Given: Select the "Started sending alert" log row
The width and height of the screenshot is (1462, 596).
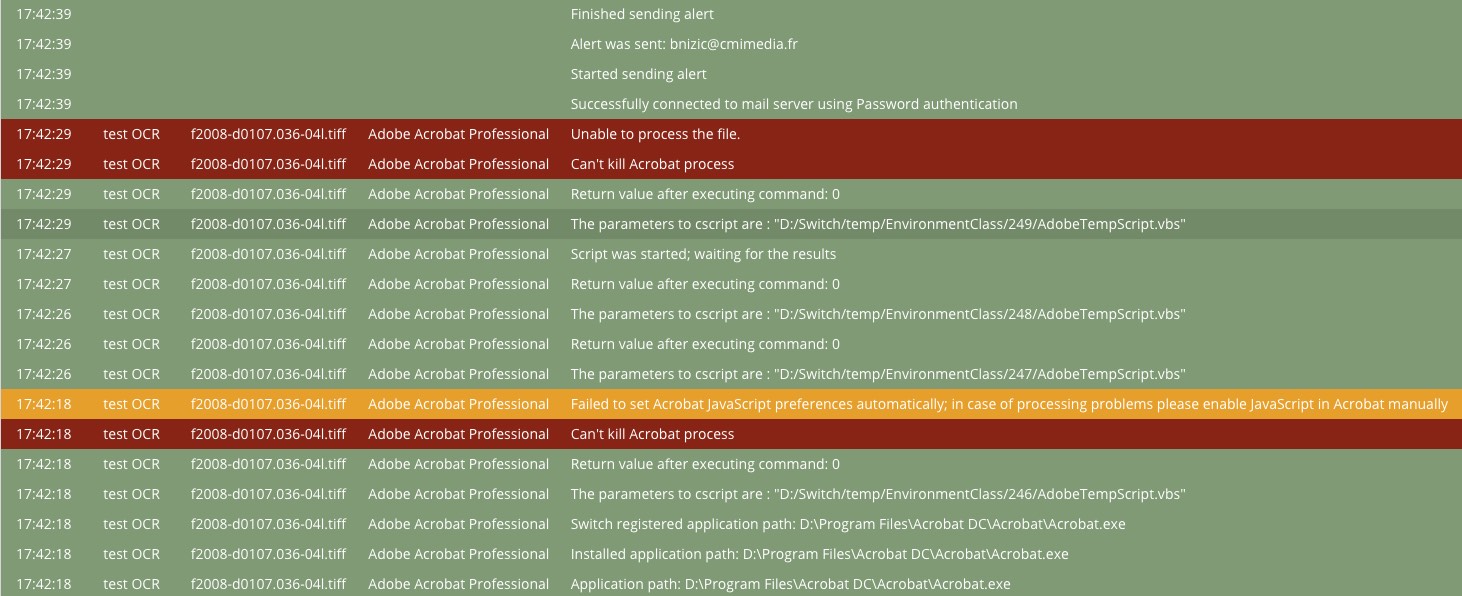Looking at the screenshot, I should point(638,74).
